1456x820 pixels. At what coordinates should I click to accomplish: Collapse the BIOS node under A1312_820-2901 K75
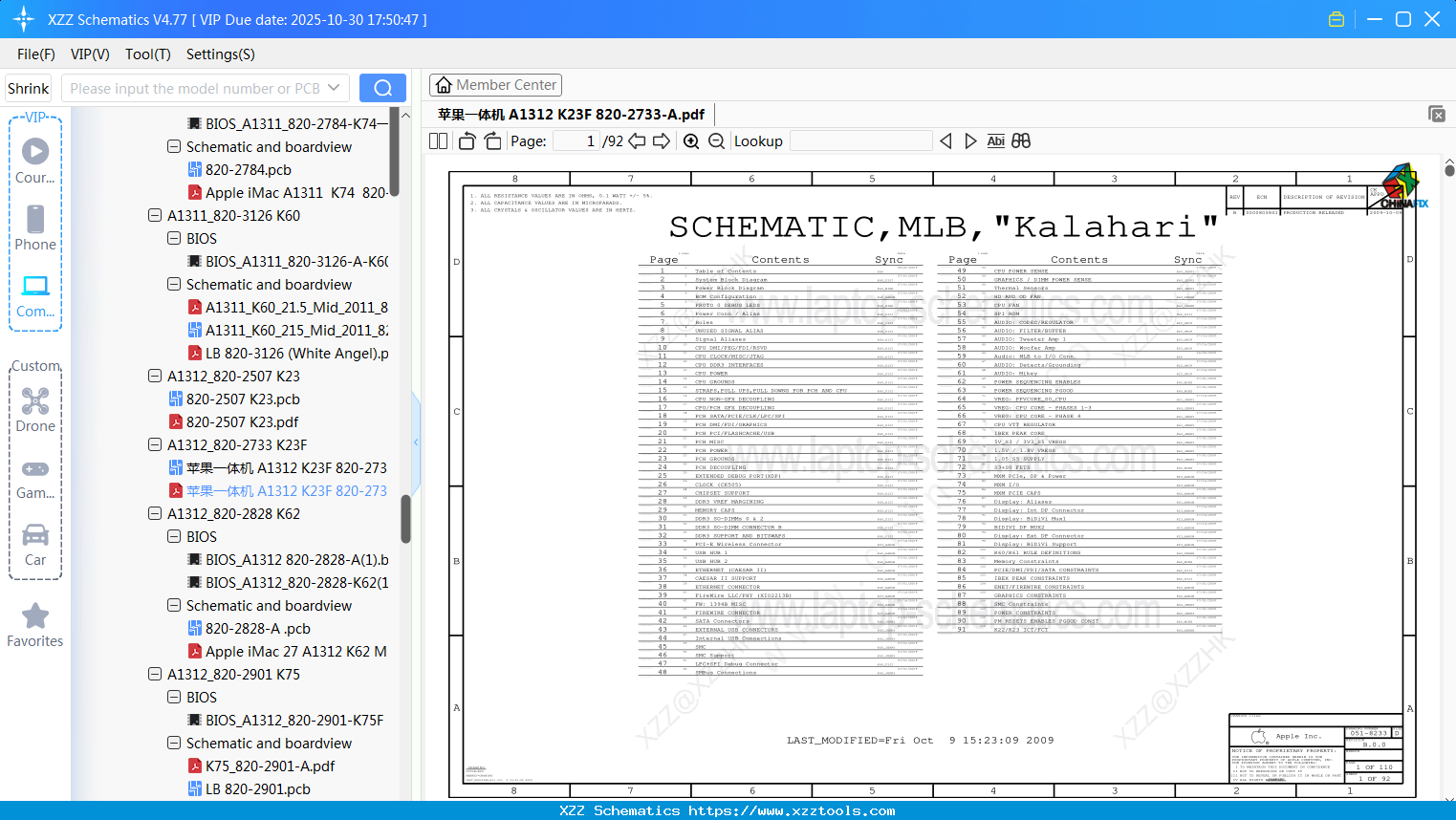click(x=174, y=698)
